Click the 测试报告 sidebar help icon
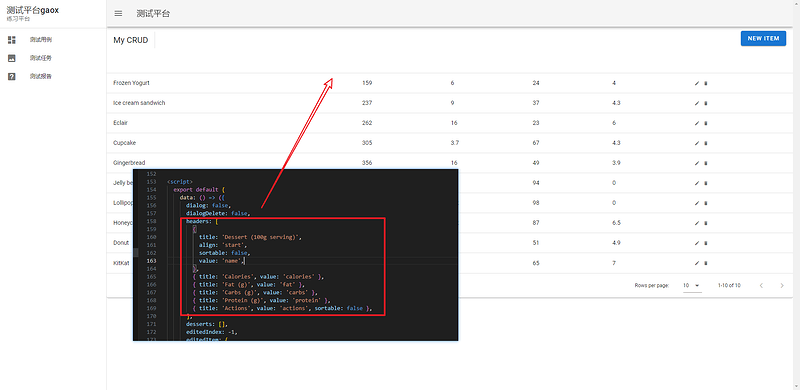The height and width of the screenshot is (390, 800). click(x=12, y=77)
